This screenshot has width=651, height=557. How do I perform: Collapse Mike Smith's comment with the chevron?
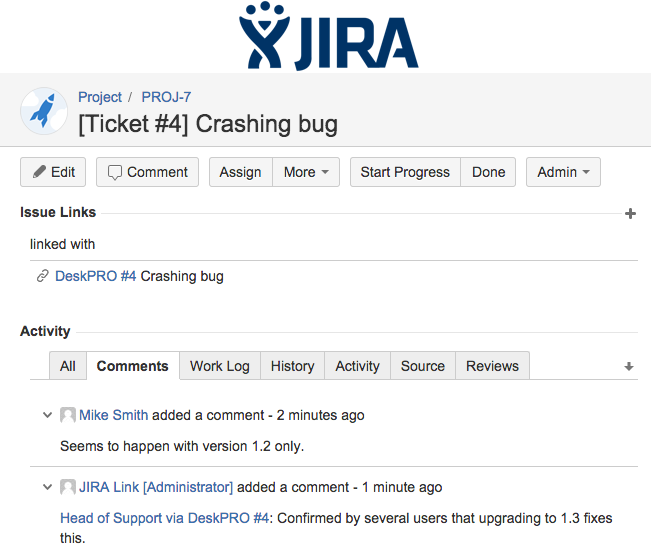pyautogui.click(x=48, y=415)
